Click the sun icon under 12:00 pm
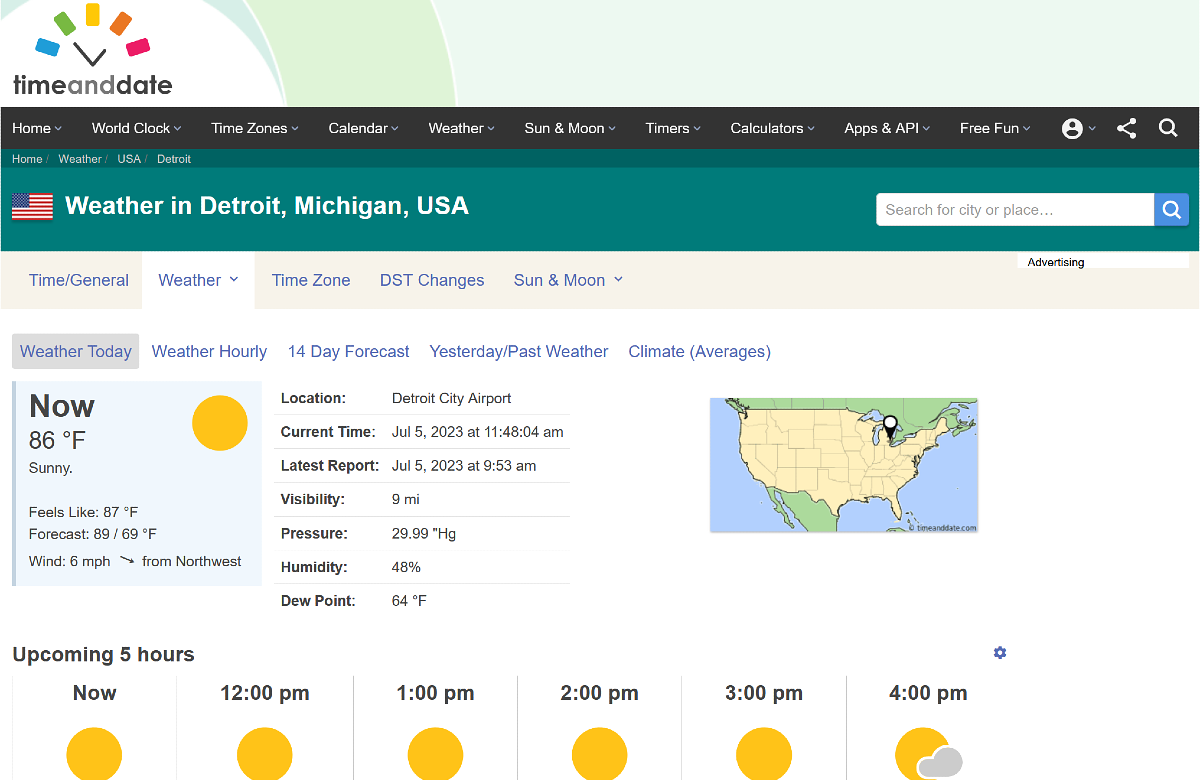The height and width of the screenshot is (780, 1200). pos(264,753)
